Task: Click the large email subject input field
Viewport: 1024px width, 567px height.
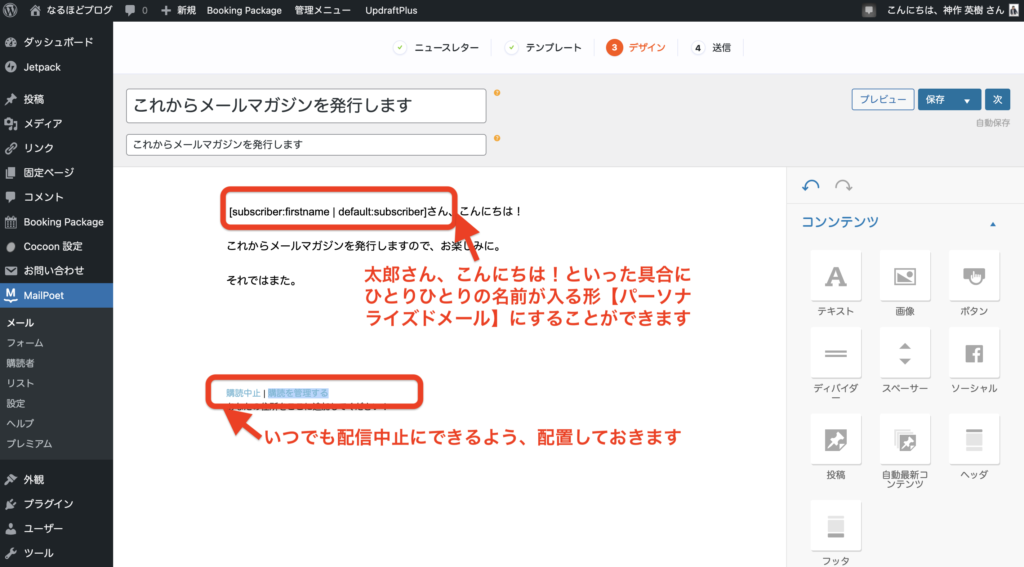Action: (306, 106)
